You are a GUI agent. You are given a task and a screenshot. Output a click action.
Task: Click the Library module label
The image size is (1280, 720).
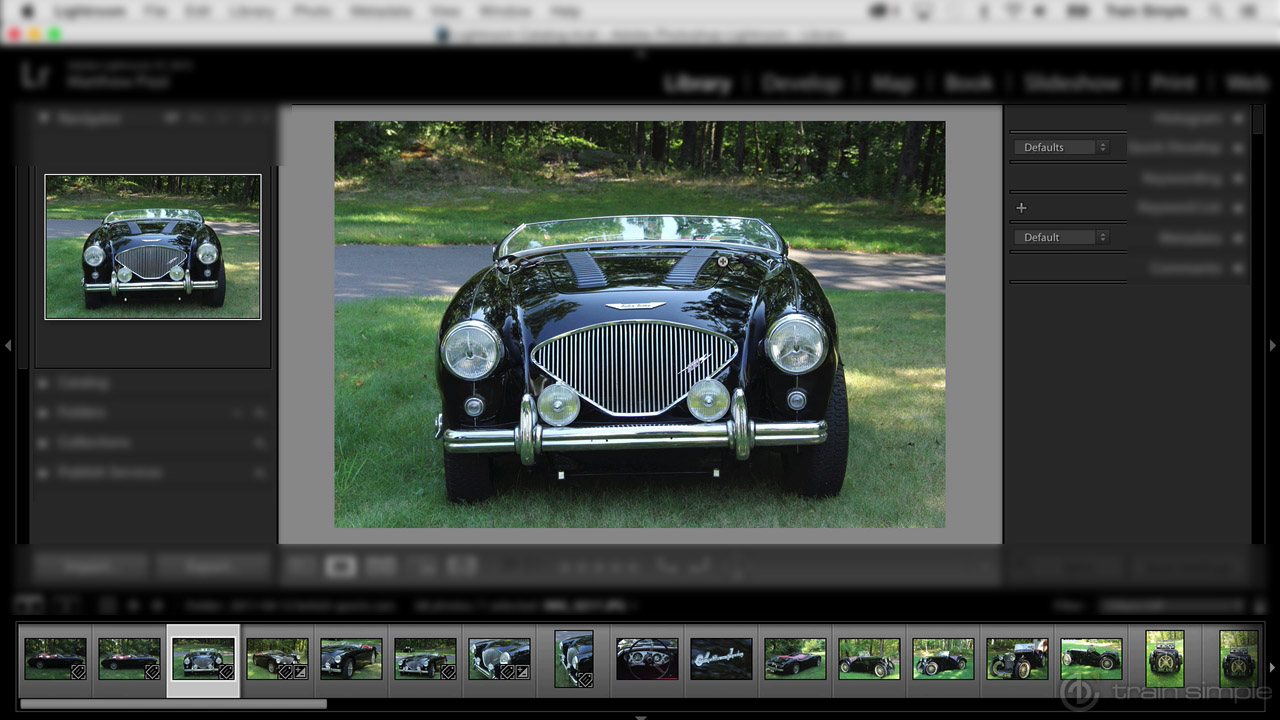pyautogui.click(x=697, y=83)
